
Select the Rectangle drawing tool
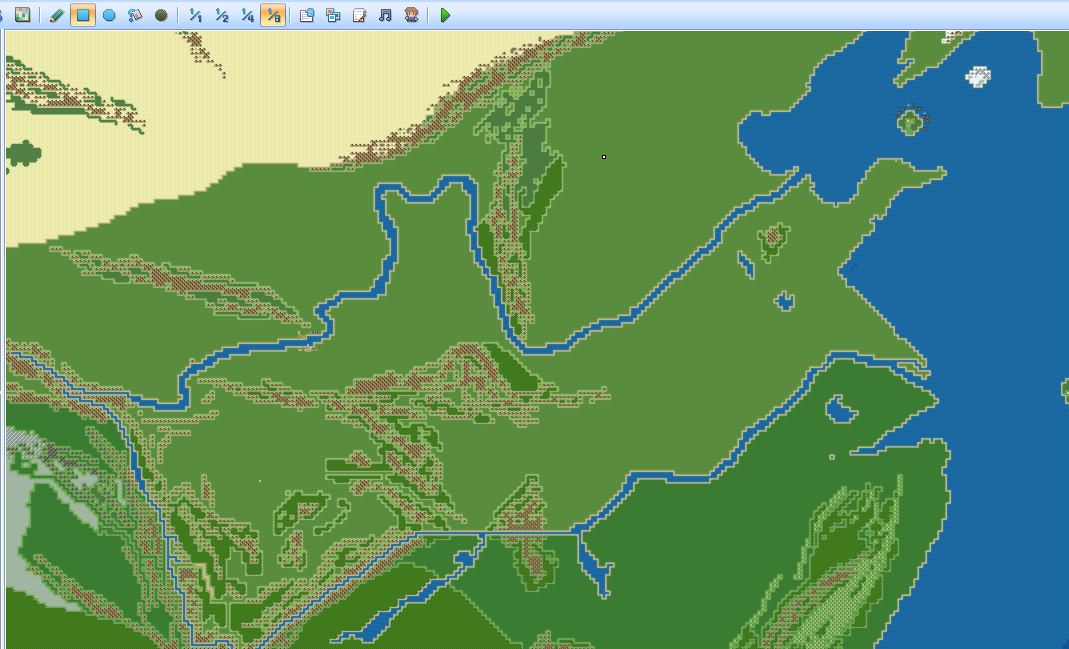(83, 15)
